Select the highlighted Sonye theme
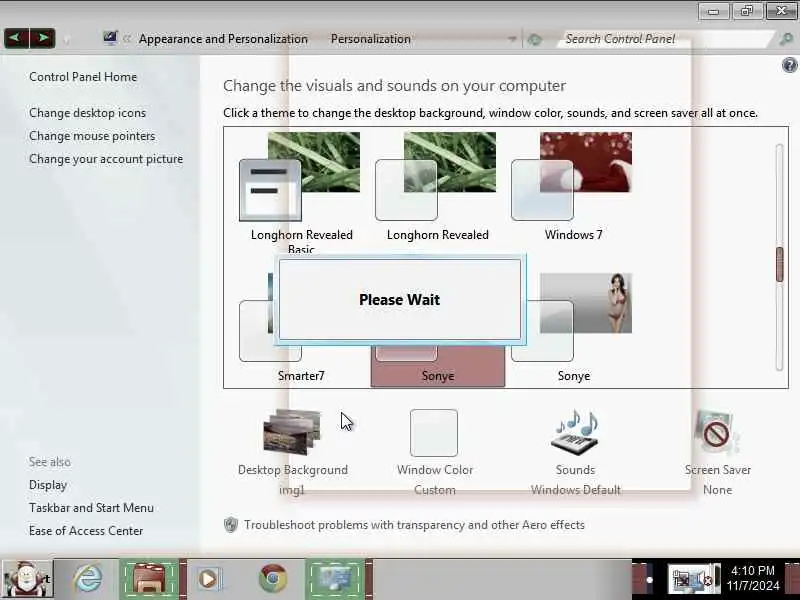Screen dimensions: 800x600 coord(438,366)
